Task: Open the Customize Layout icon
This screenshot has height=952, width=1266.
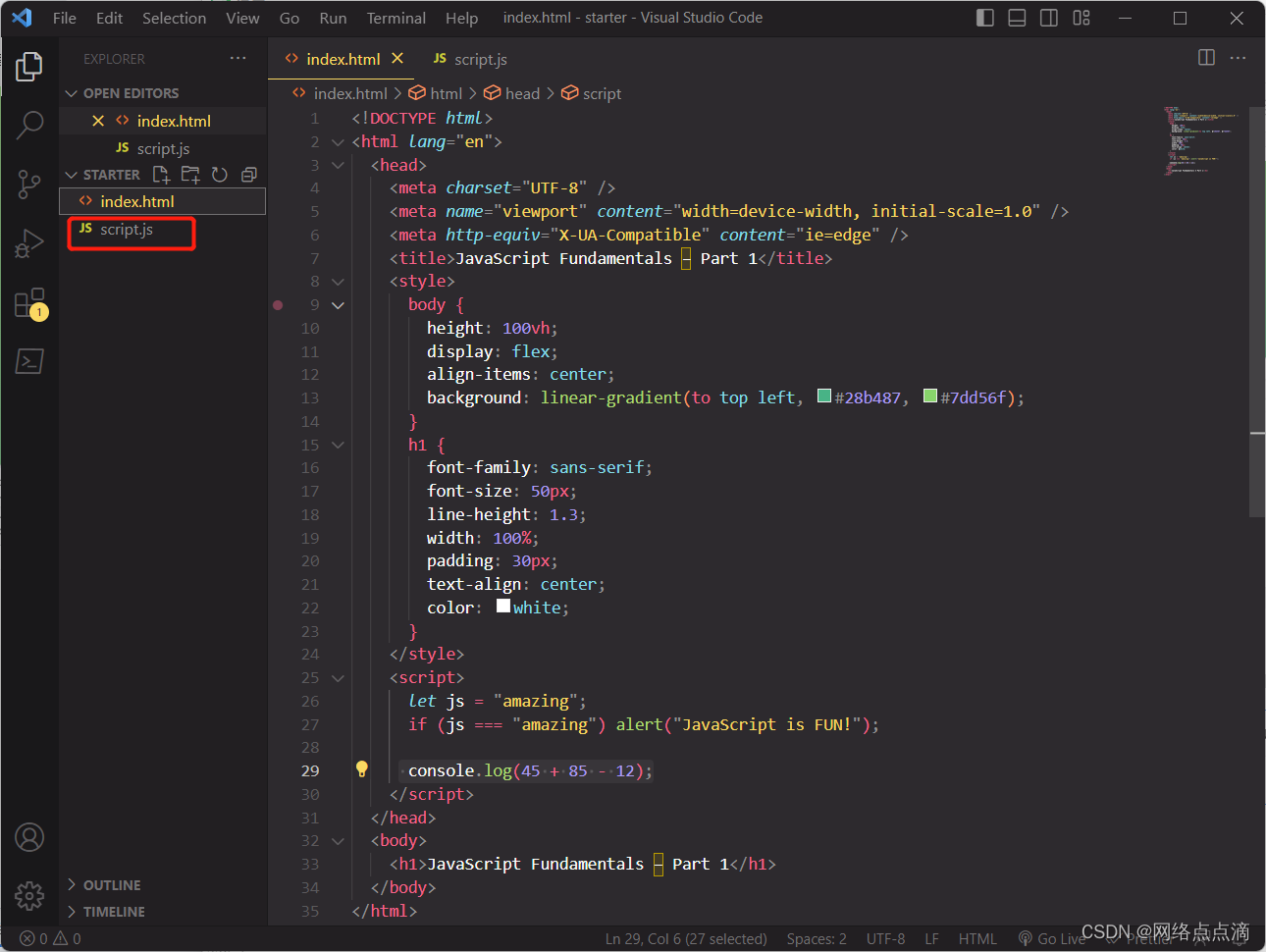Action: [1081, 18]
